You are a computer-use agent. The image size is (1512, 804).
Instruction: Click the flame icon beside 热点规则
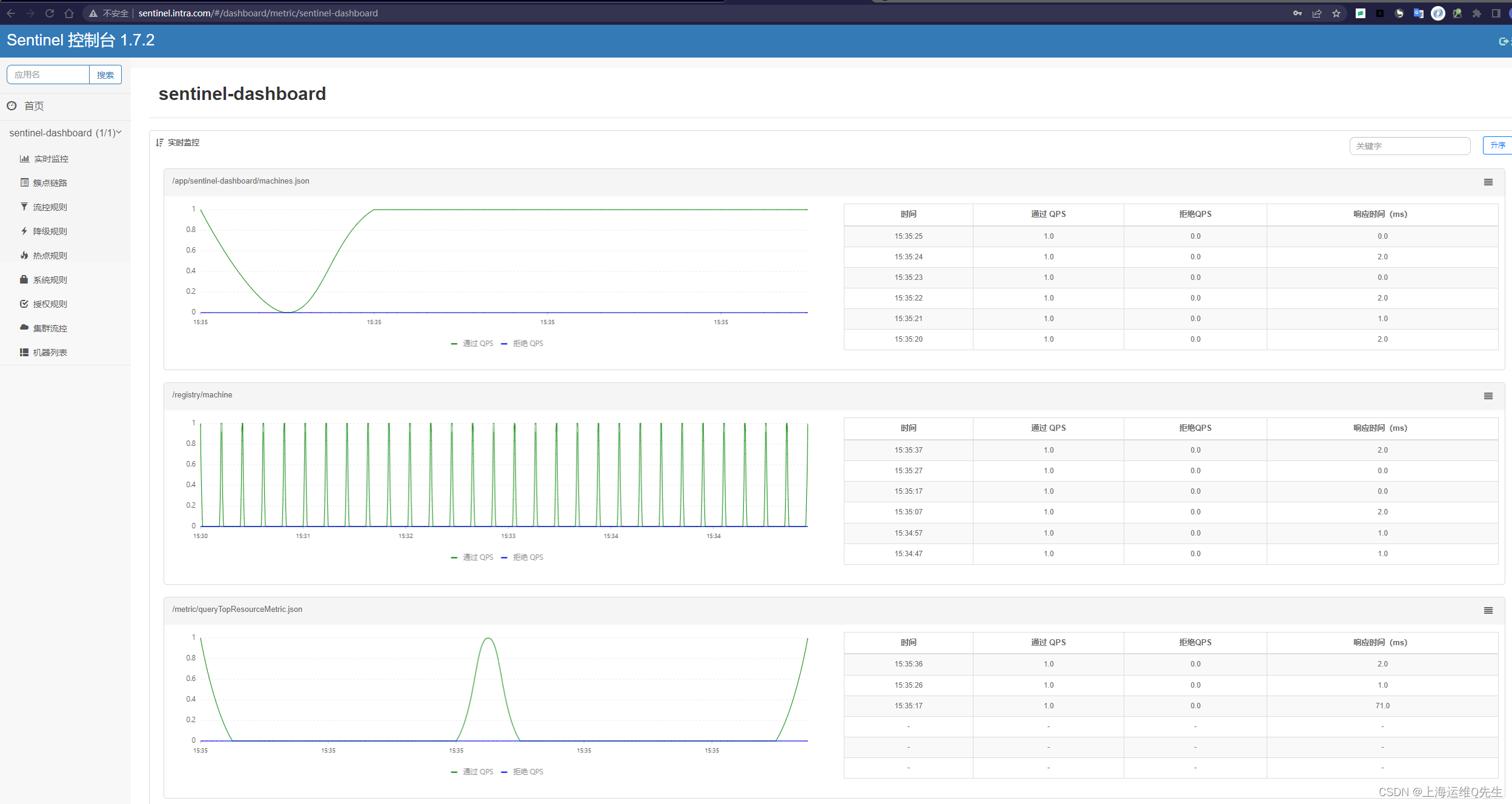pyautogui.click(x=24, y=255)
